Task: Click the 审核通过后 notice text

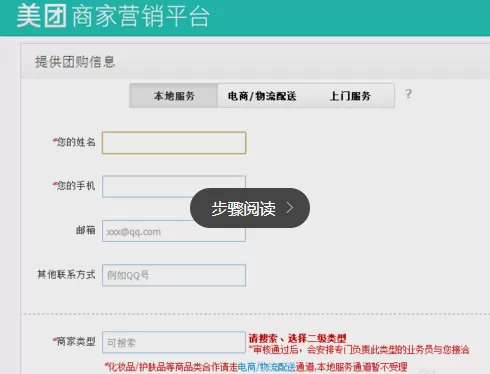Action: point(359,350)
